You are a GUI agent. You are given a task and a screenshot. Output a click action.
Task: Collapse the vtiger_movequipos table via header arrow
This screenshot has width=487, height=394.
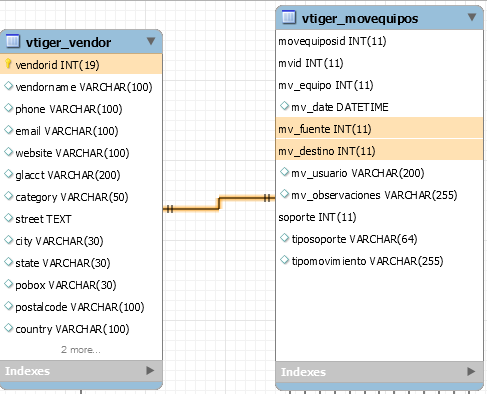click(x=472, y=17)
